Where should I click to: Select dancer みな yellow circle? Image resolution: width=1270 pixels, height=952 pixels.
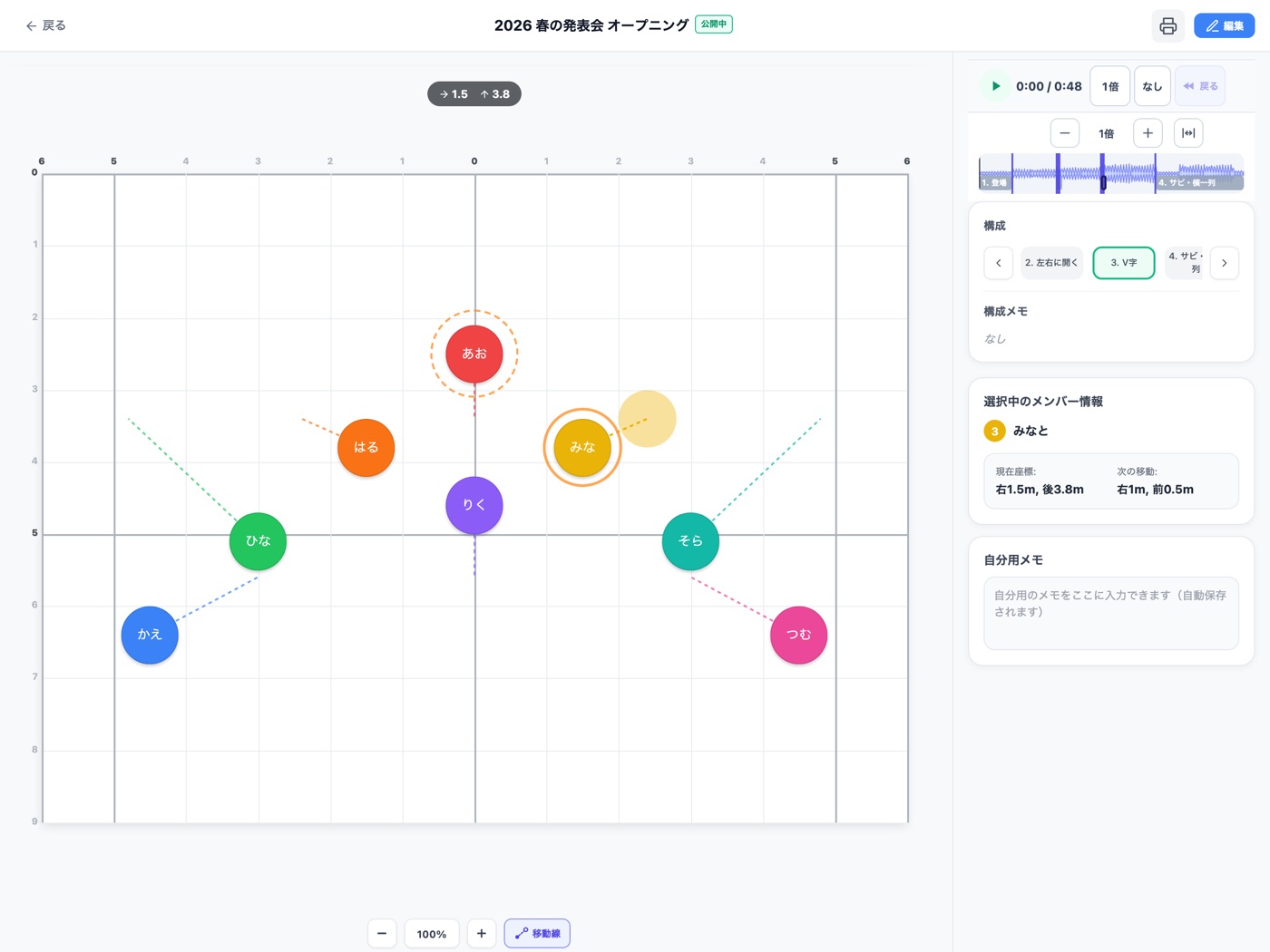[x=582, y=447]
